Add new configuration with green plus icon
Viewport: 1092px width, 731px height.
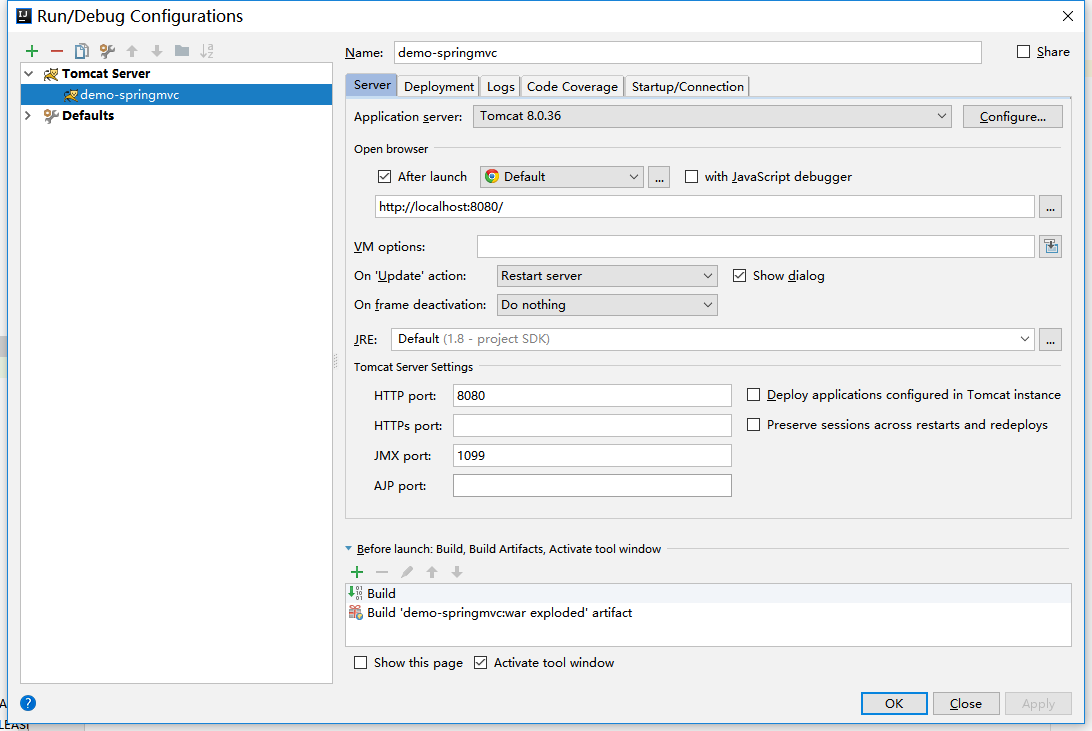(x=32, y=51)
